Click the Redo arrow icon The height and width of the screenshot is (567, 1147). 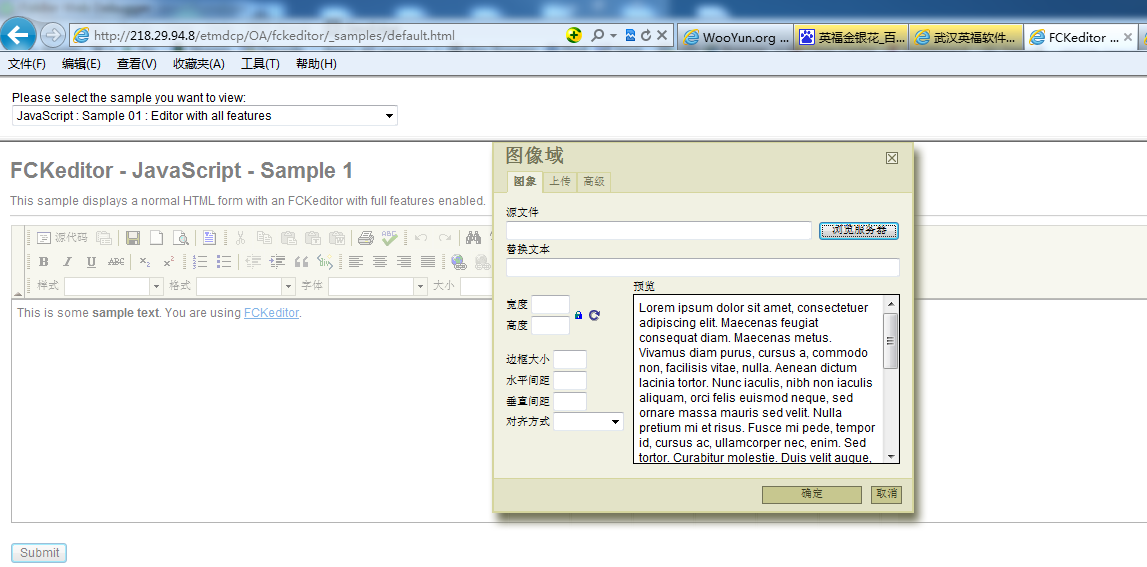(x=445, y=238)
